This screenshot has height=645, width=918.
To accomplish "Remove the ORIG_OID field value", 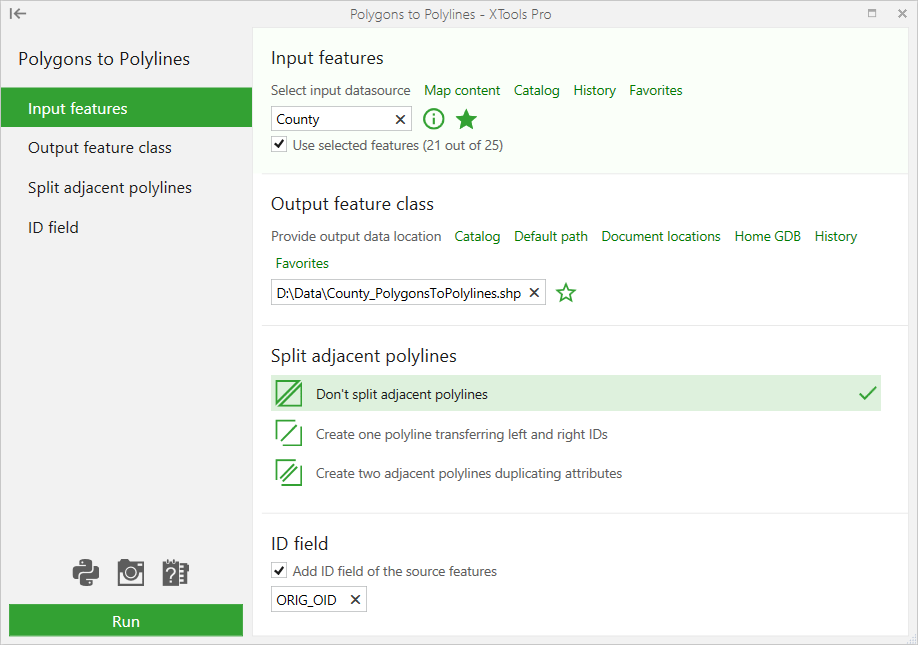I will (x=355, y=600).
